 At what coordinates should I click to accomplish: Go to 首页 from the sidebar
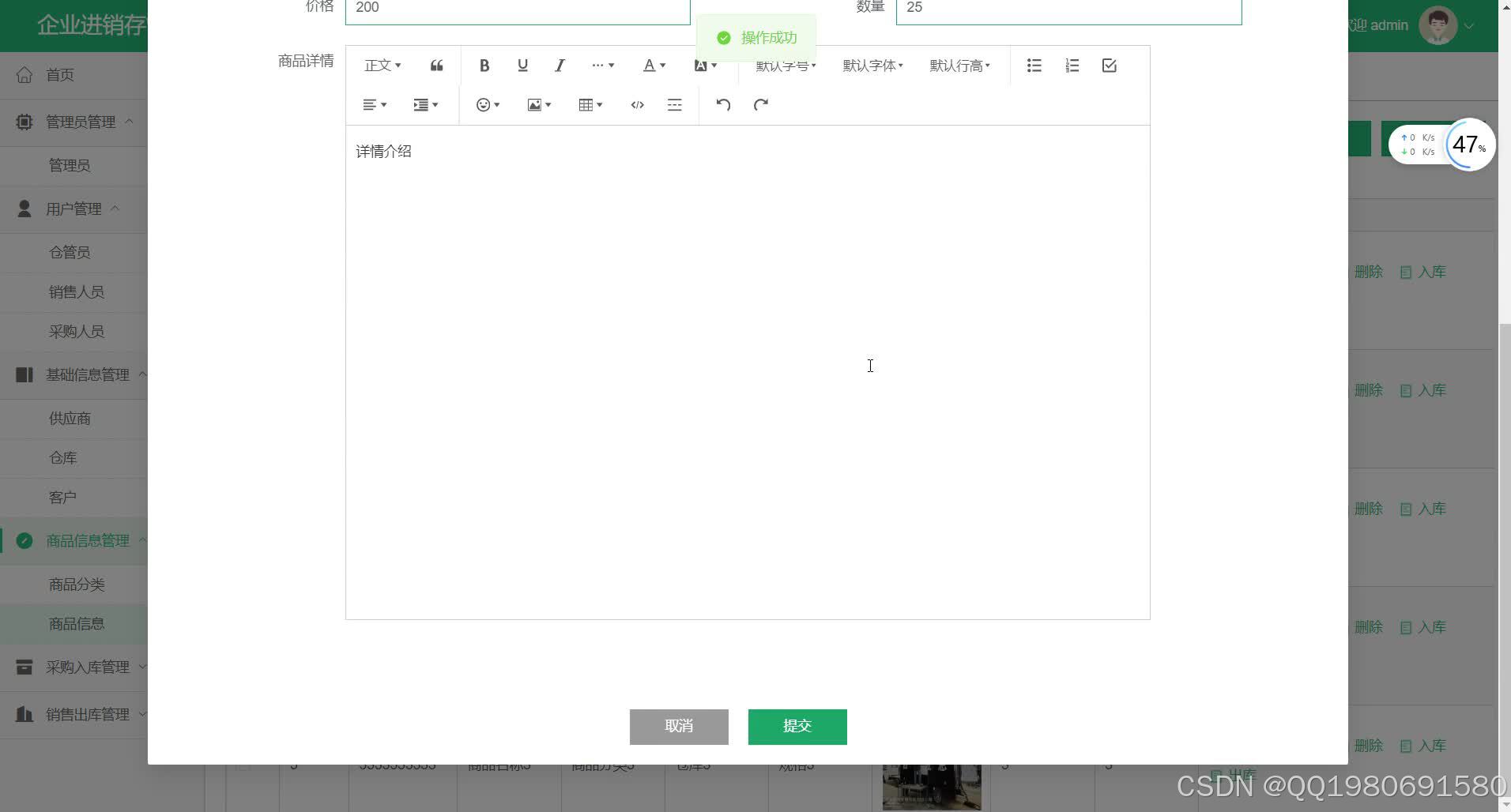(x=61, y=75)
